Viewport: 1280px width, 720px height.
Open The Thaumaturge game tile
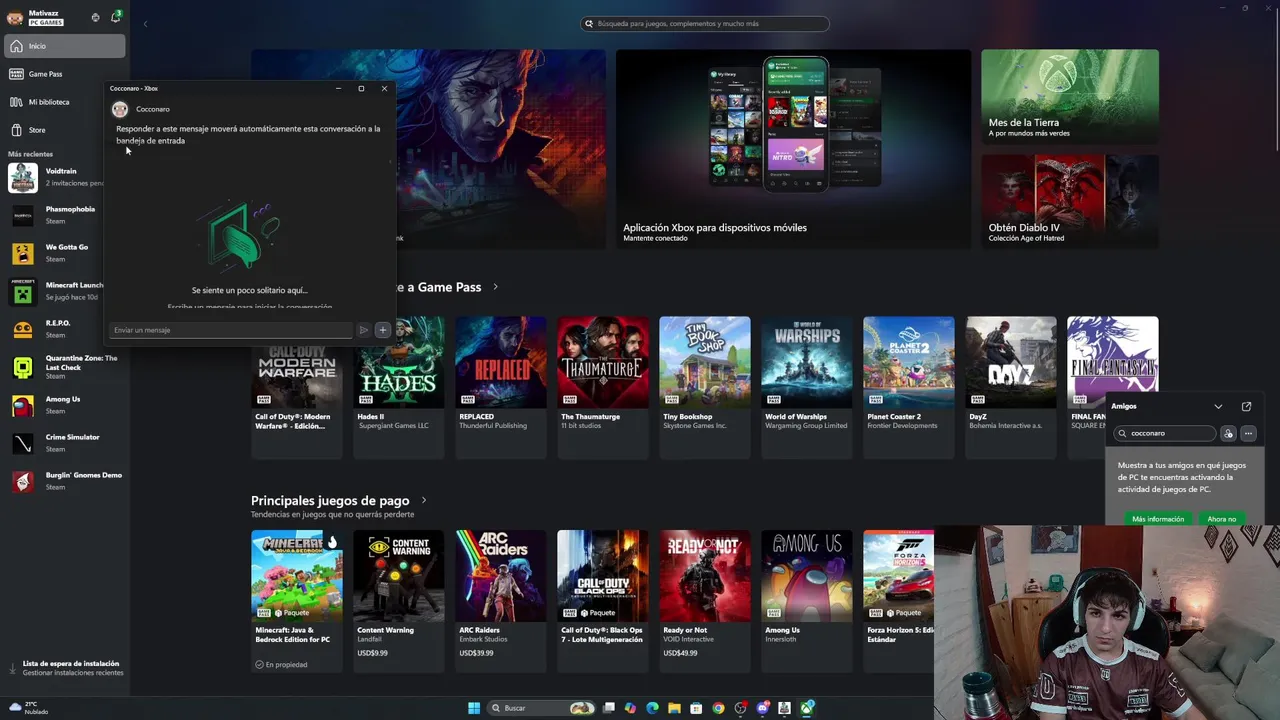(603, 387)
